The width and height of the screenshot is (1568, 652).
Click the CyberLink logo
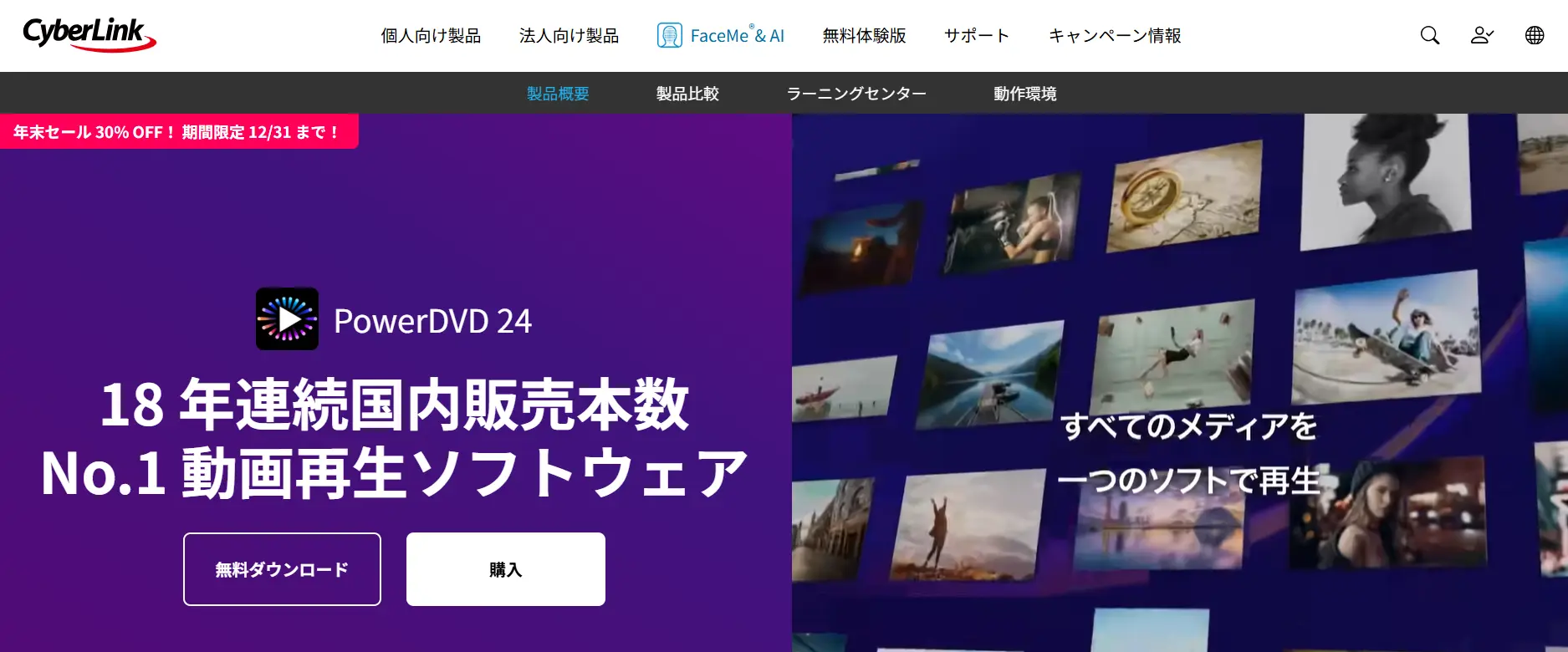point(89,34)
